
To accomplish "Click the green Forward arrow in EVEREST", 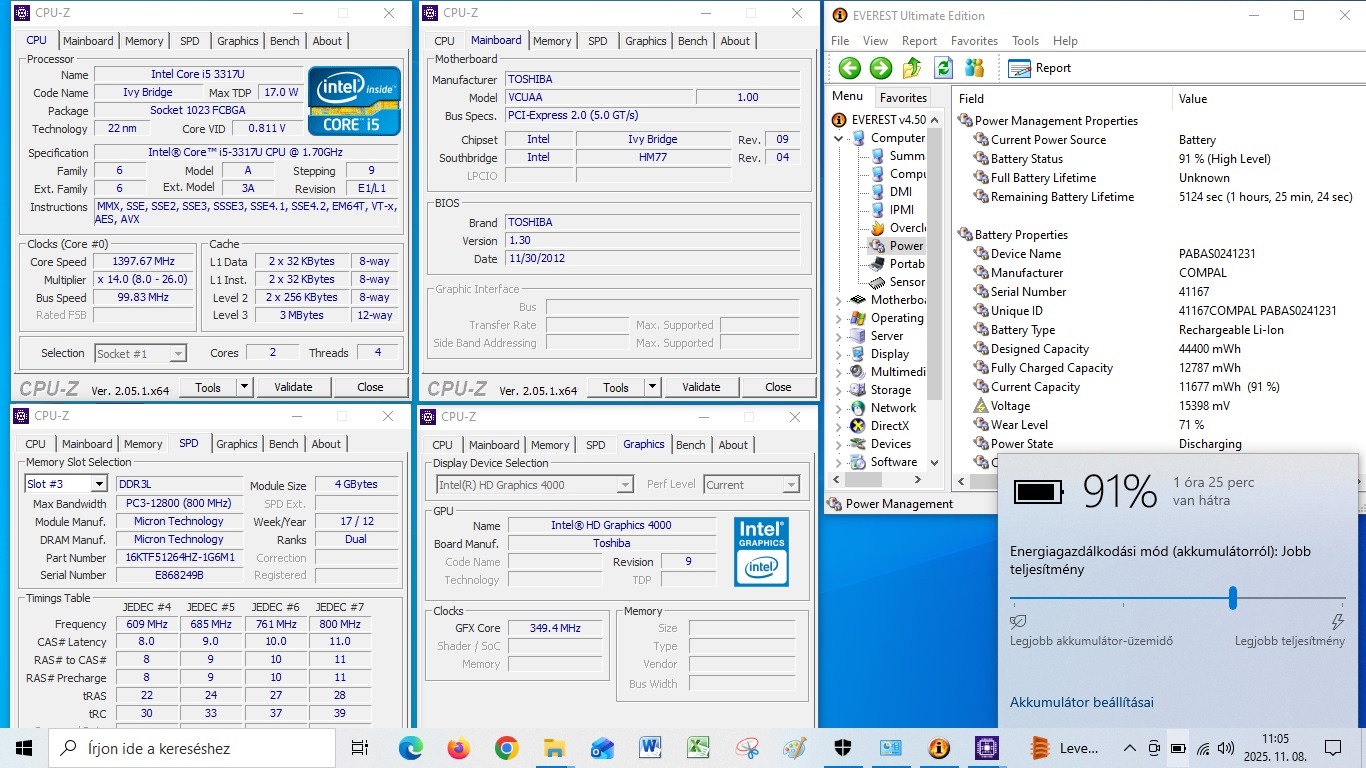I will [x=880, y=68].
